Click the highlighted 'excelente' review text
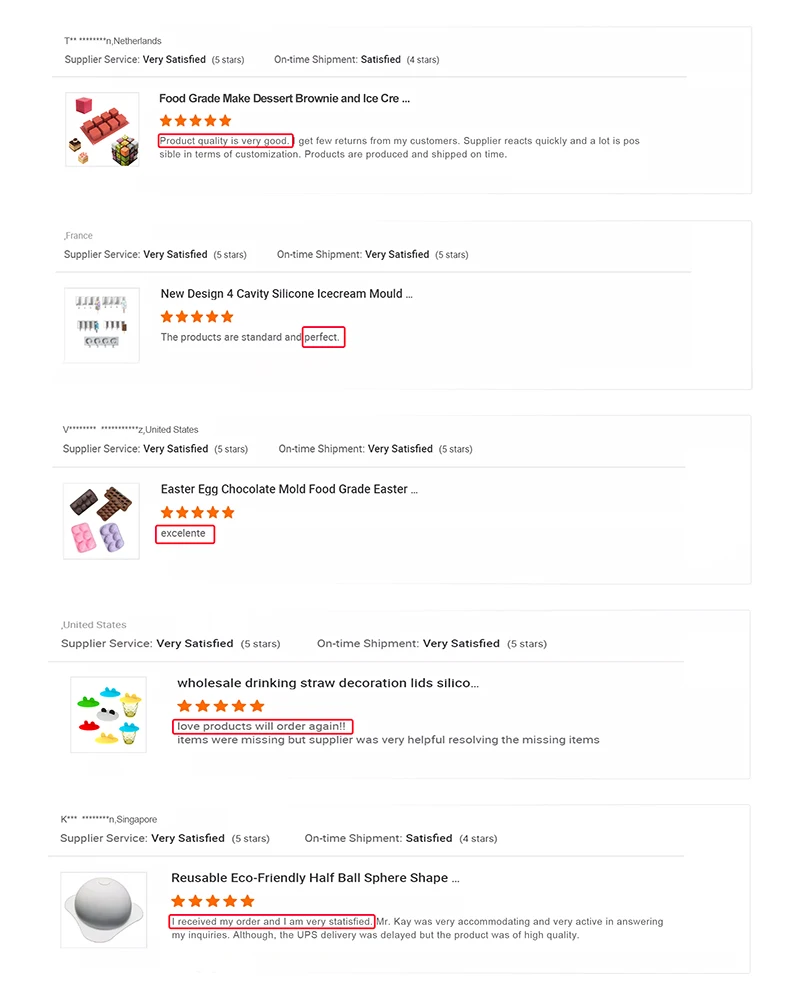790x1000 pixels. (184, 534)
